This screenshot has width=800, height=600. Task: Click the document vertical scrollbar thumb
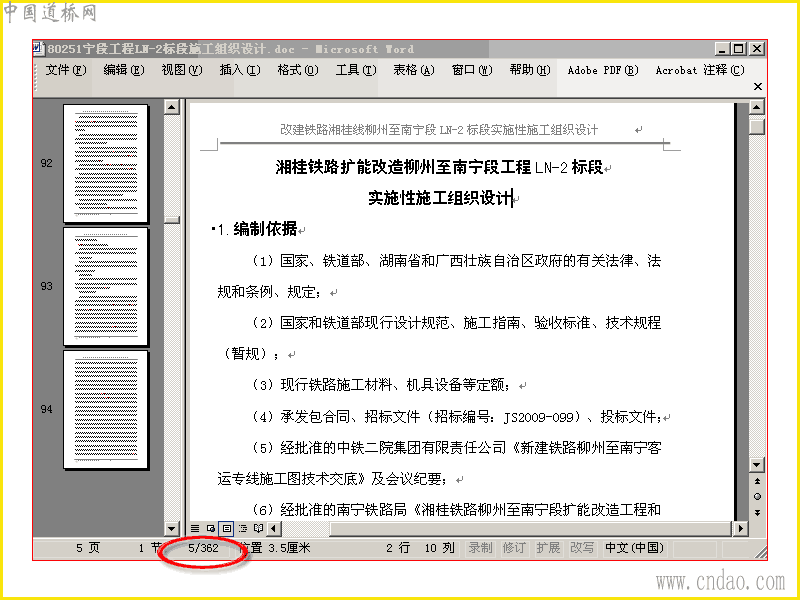pos(757,126)
